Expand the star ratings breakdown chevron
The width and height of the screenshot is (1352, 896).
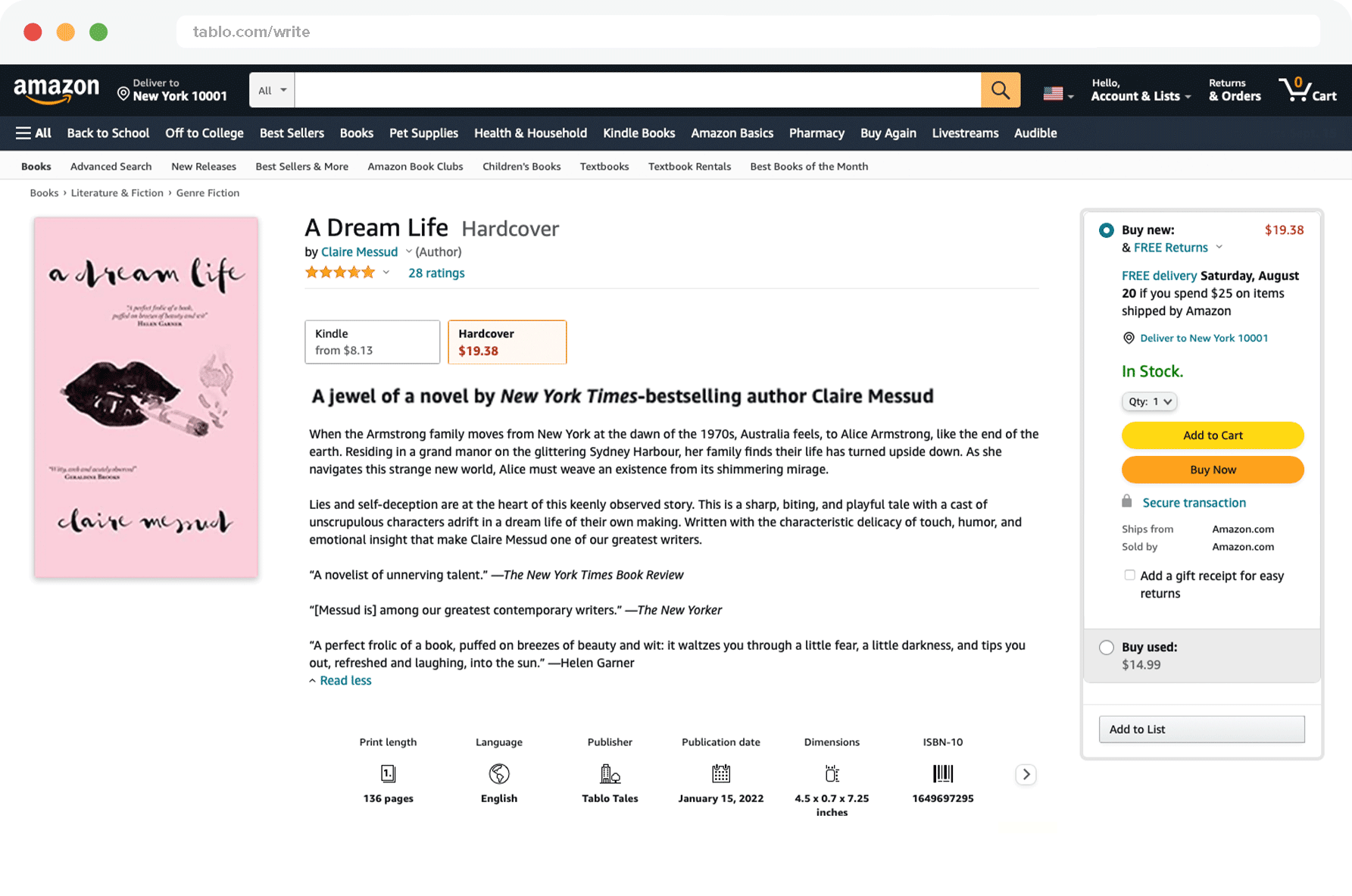[x=386, y=273]
